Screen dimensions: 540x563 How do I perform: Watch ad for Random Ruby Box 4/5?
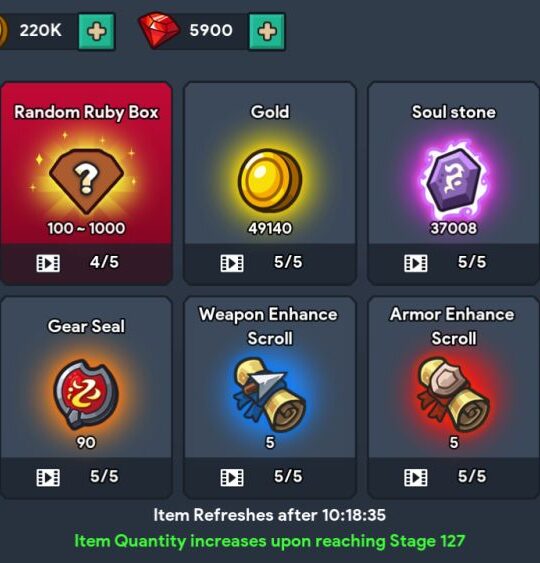click(86, 263)
